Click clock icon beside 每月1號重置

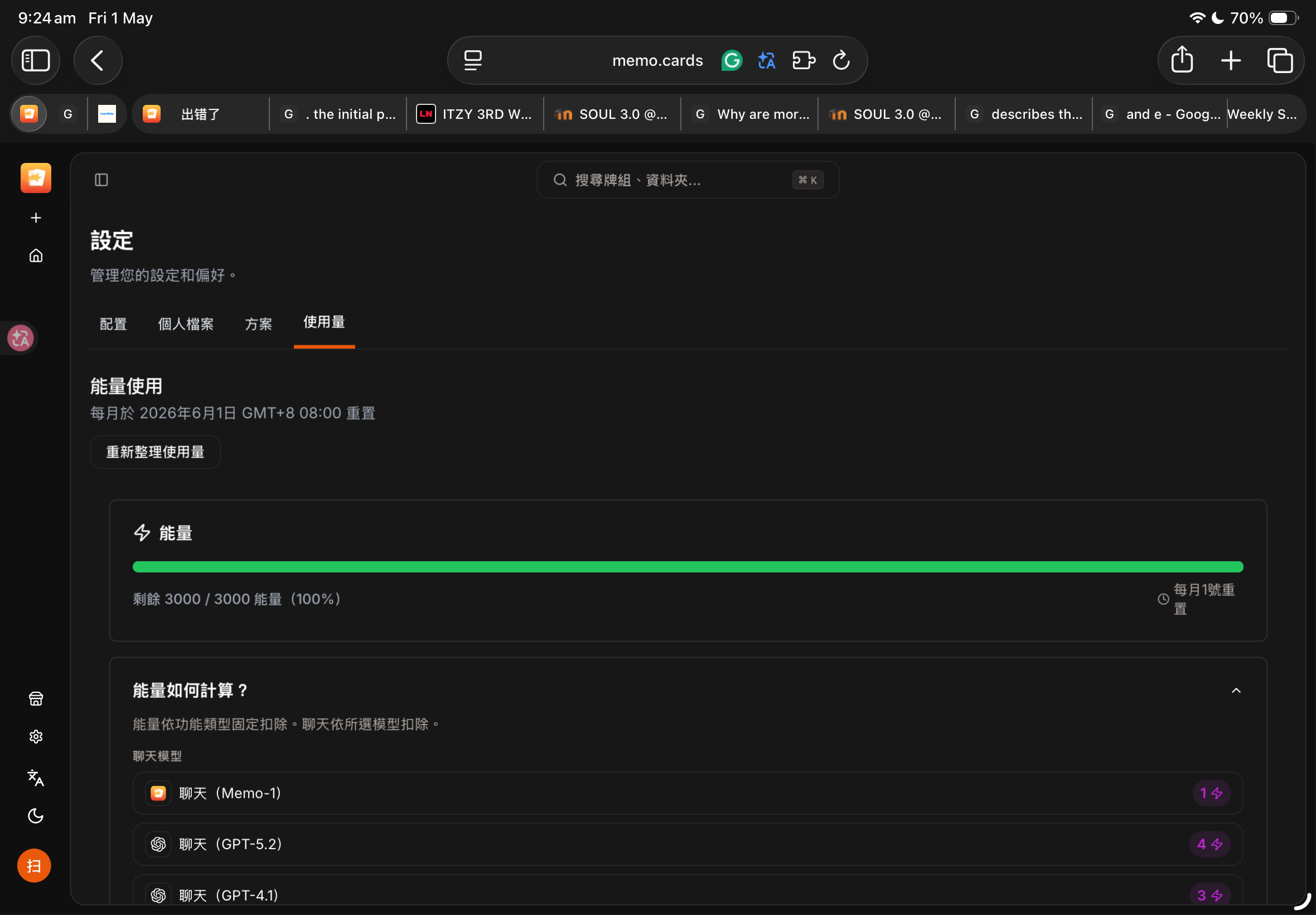[x=1164, y=599]
